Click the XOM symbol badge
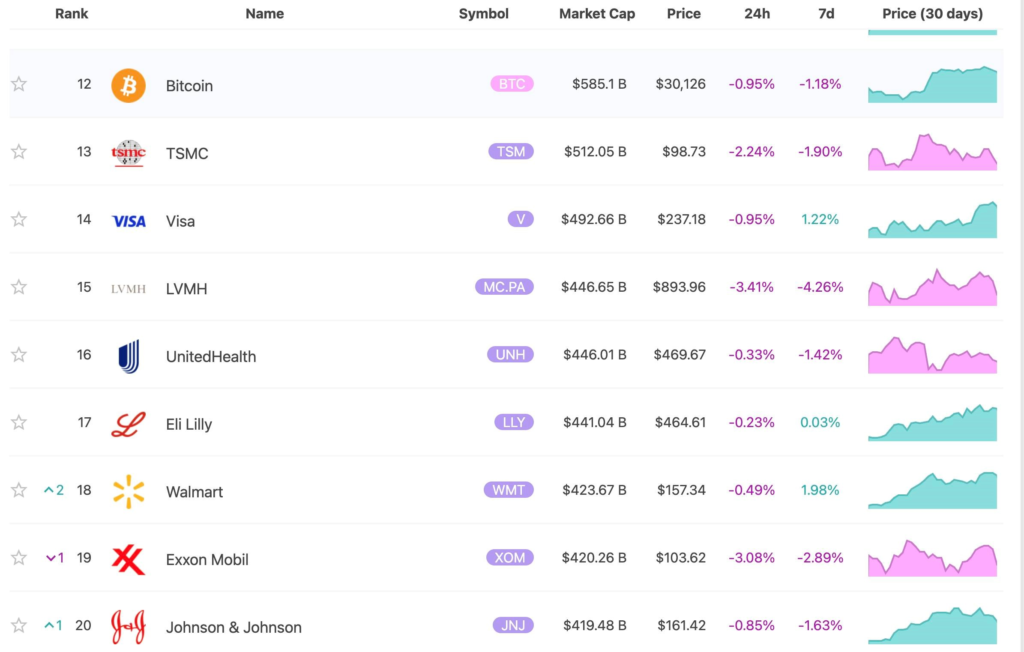 pyautogui.click(x=510, y=557)
